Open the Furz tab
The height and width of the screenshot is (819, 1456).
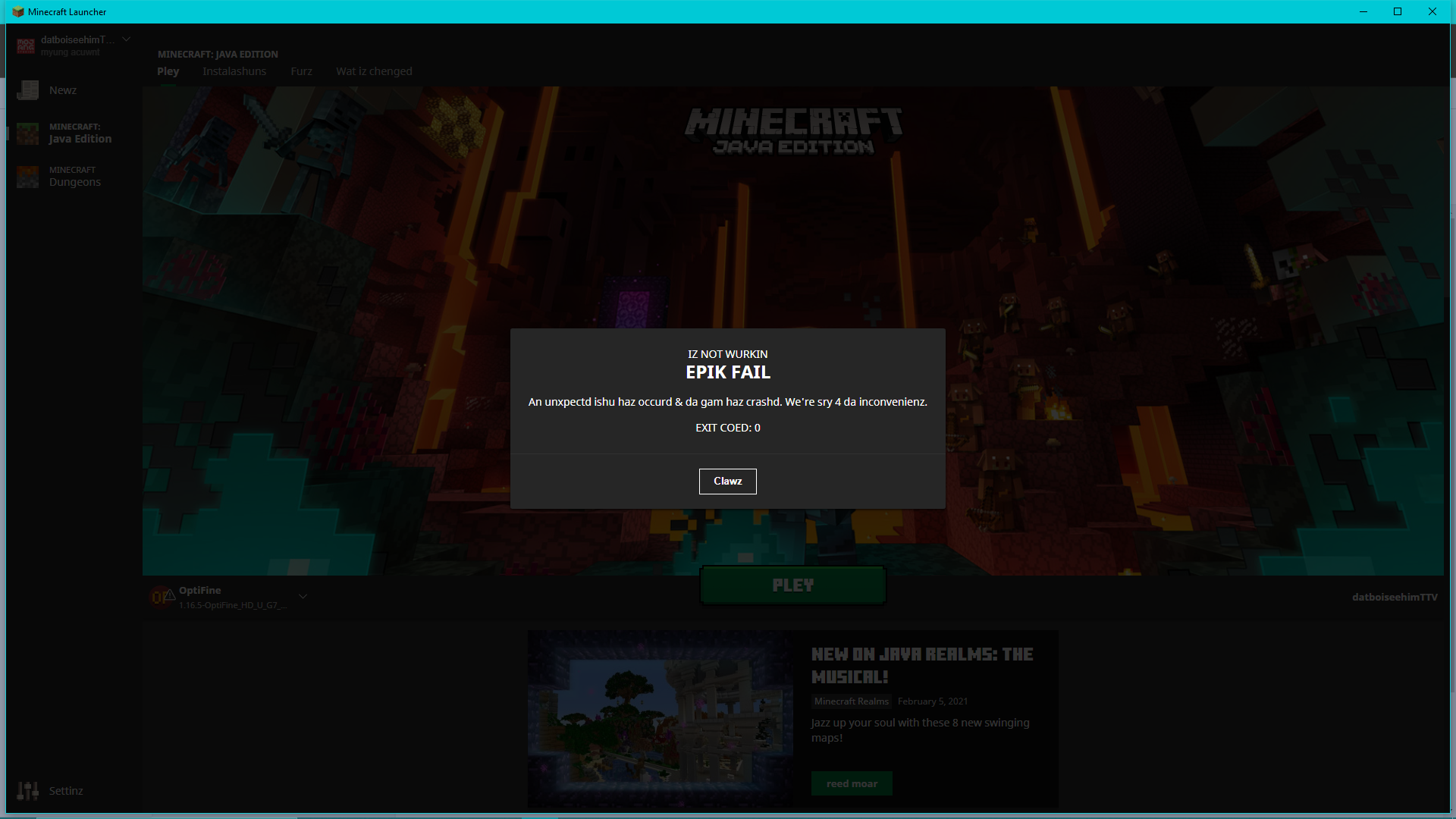click(301, 71)
